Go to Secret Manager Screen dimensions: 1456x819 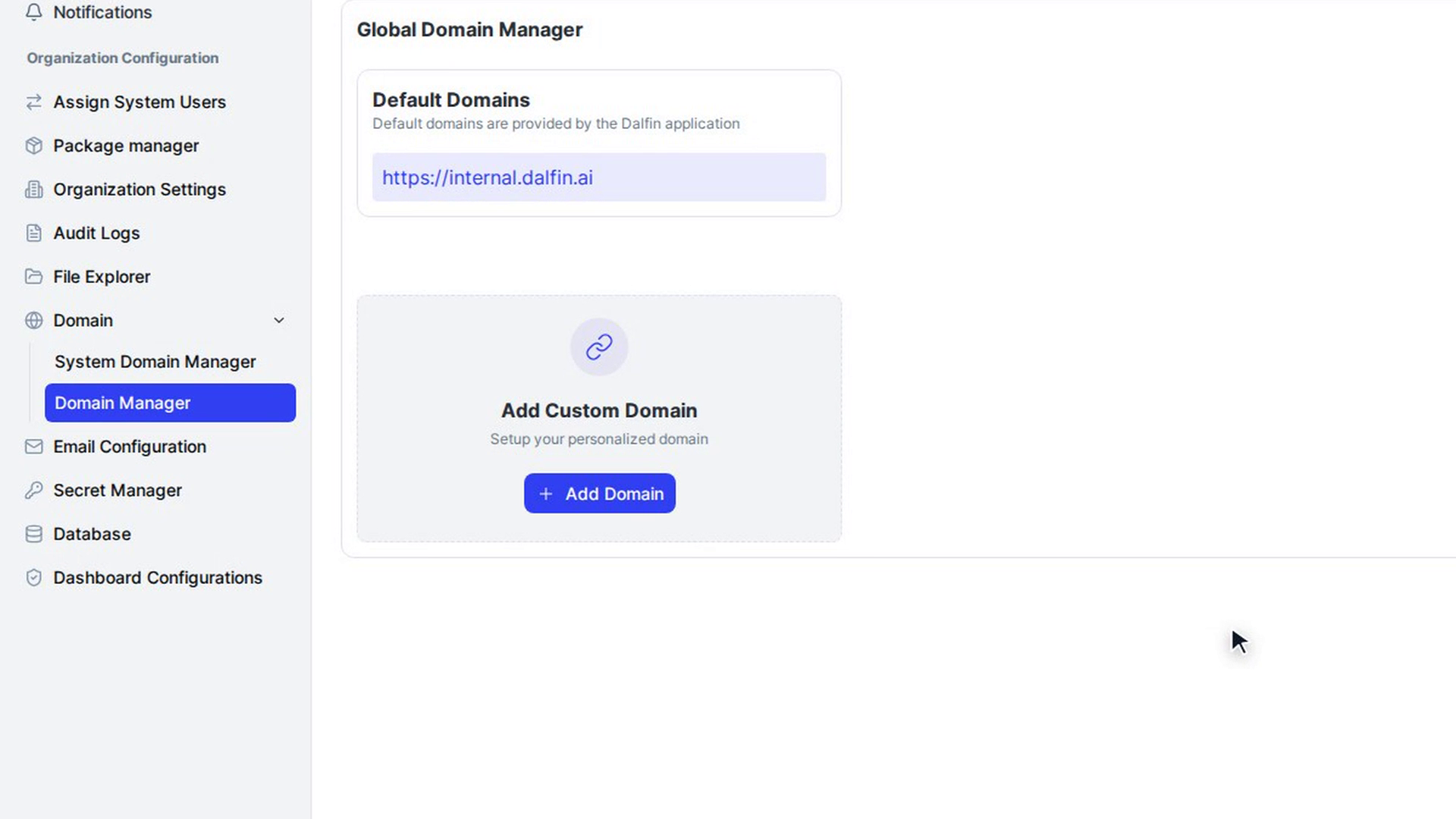point(118,491)
